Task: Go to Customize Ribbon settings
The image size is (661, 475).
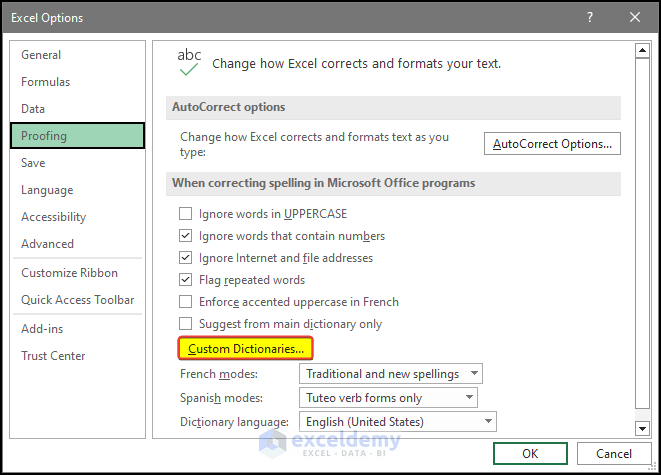Action: click(69, 273)
